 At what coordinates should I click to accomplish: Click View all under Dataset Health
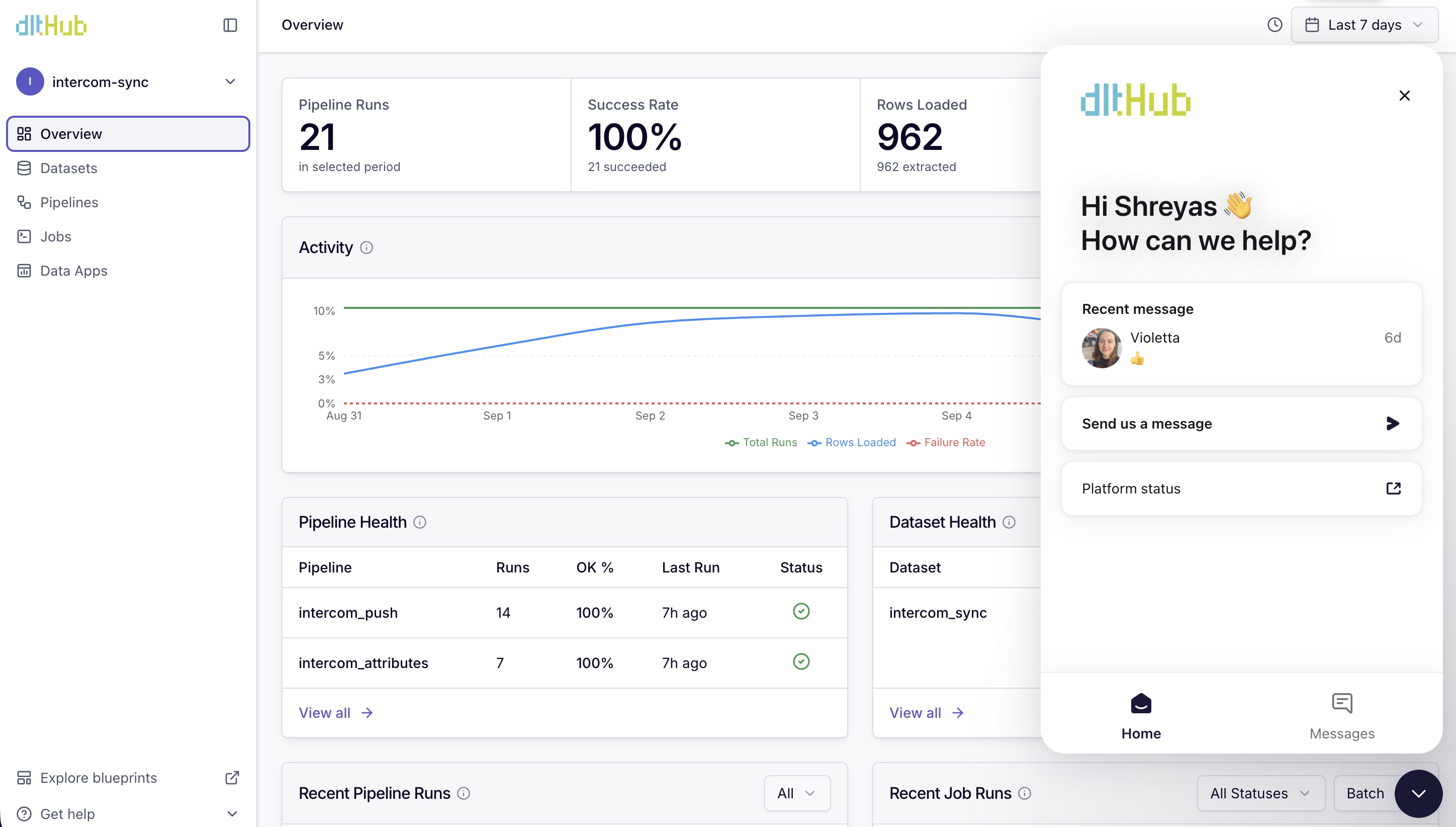click(x=927, y=713)
